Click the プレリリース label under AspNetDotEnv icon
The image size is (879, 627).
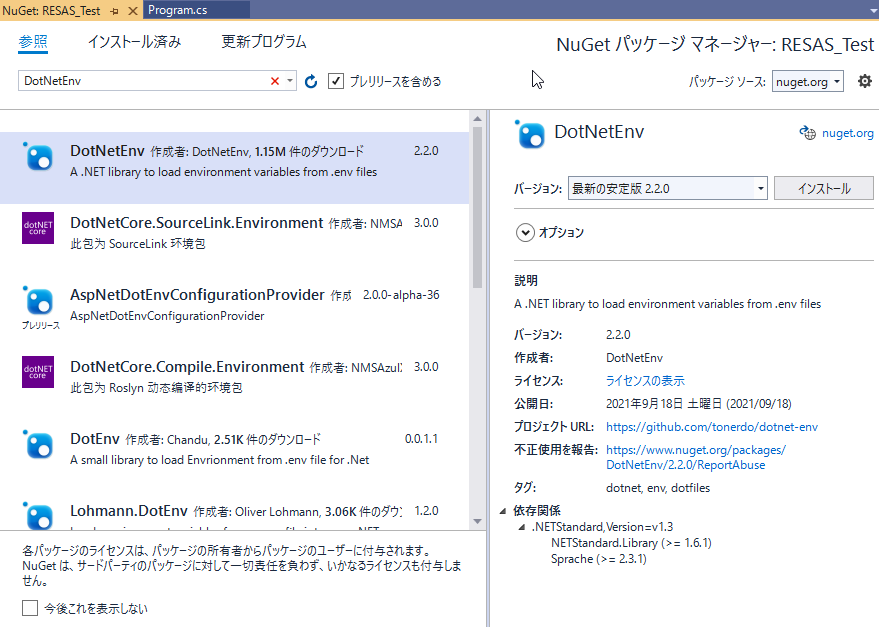40,325
